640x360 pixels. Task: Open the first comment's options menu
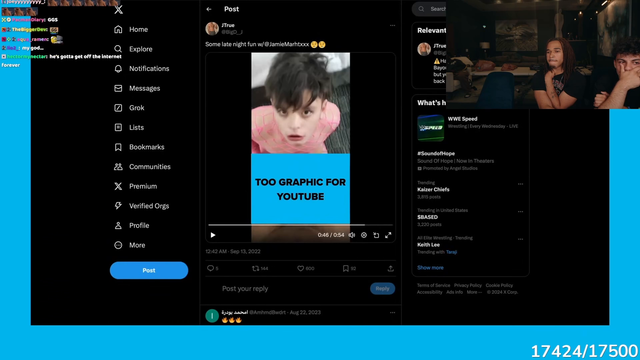click(392, 313)
